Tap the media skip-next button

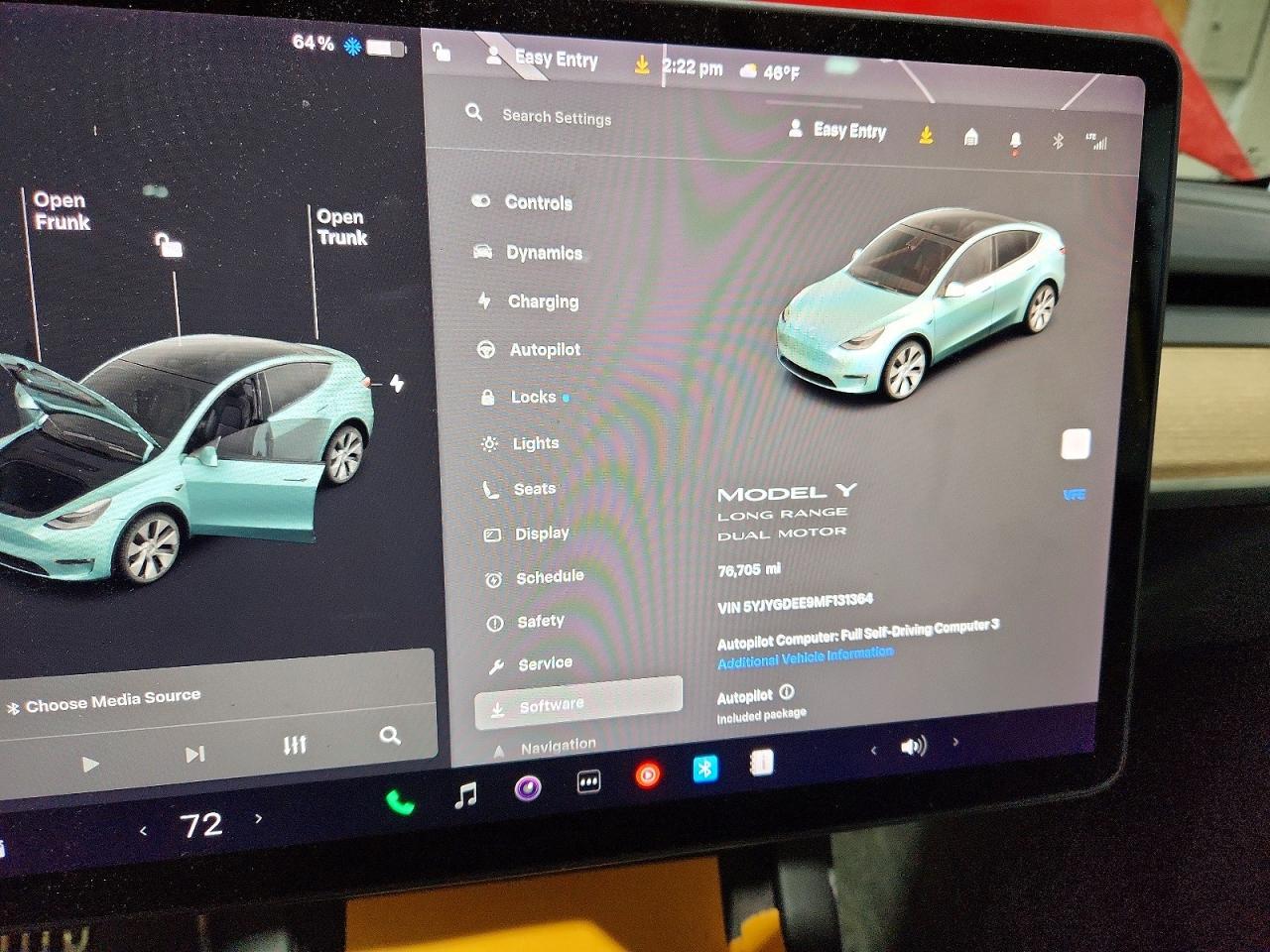point(194,755)
